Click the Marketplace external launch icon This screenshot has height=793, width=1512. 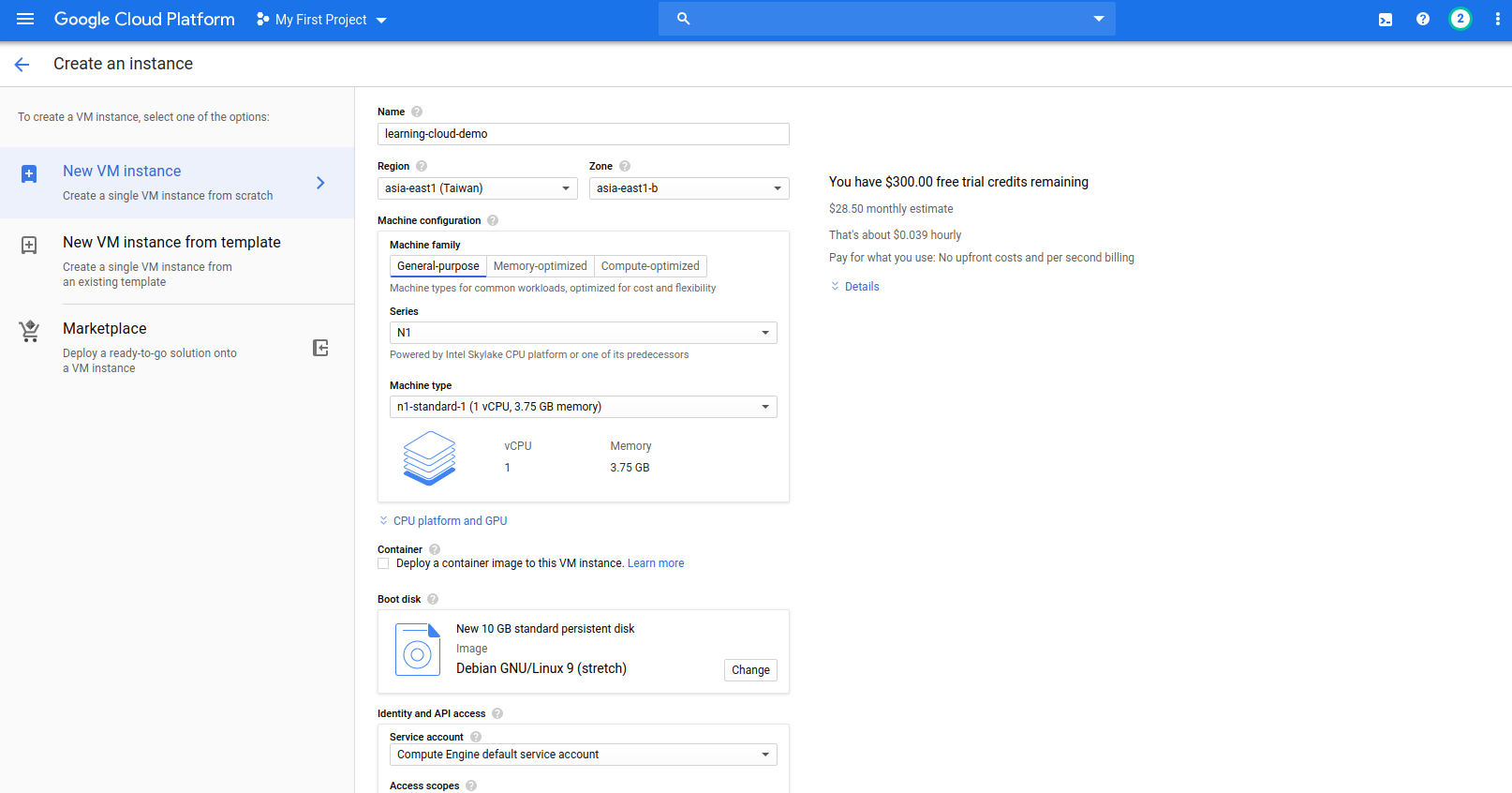click(x=320, y=348)
